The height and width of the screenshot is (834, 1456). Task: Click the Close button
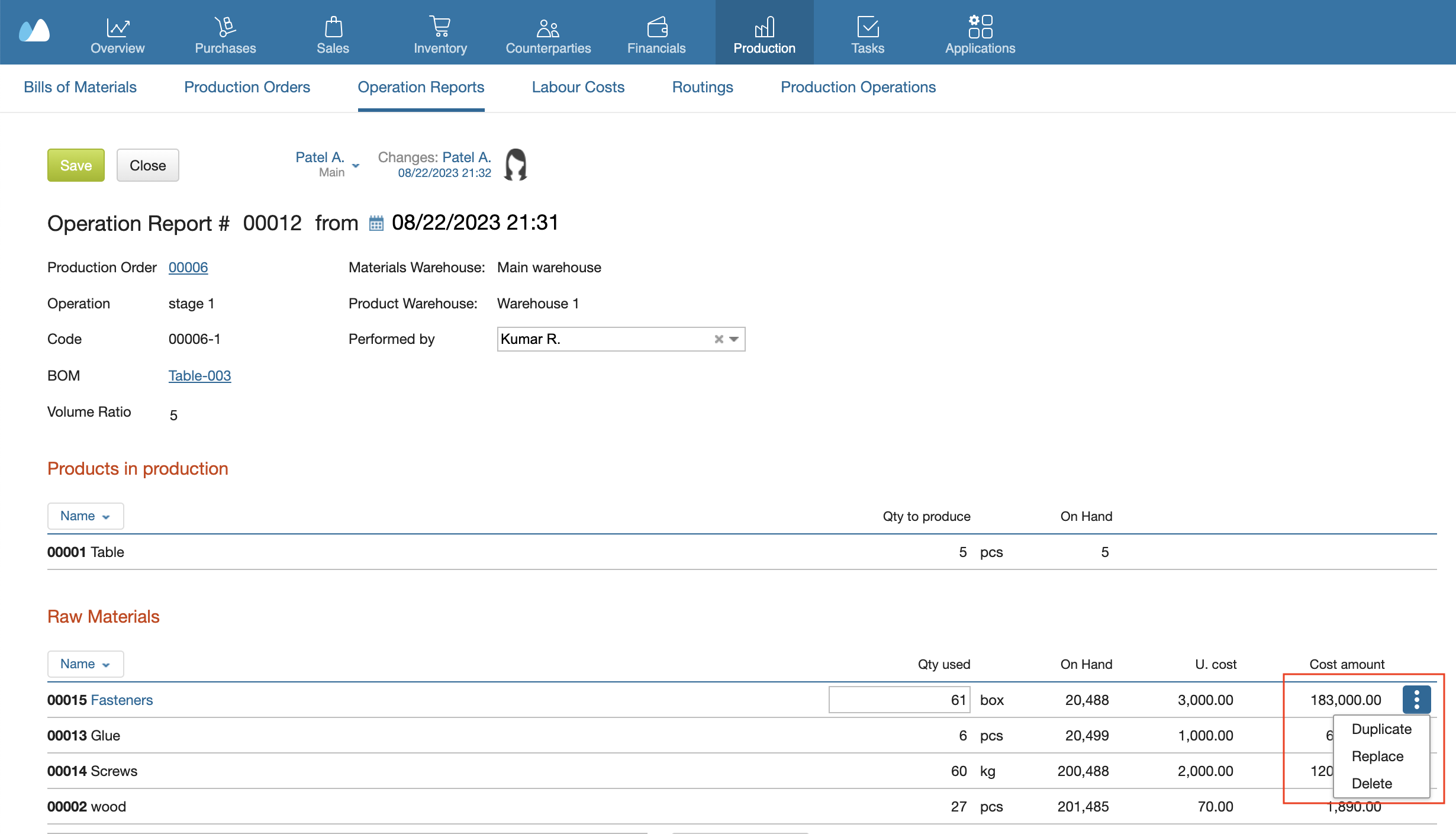coord(147,165)
